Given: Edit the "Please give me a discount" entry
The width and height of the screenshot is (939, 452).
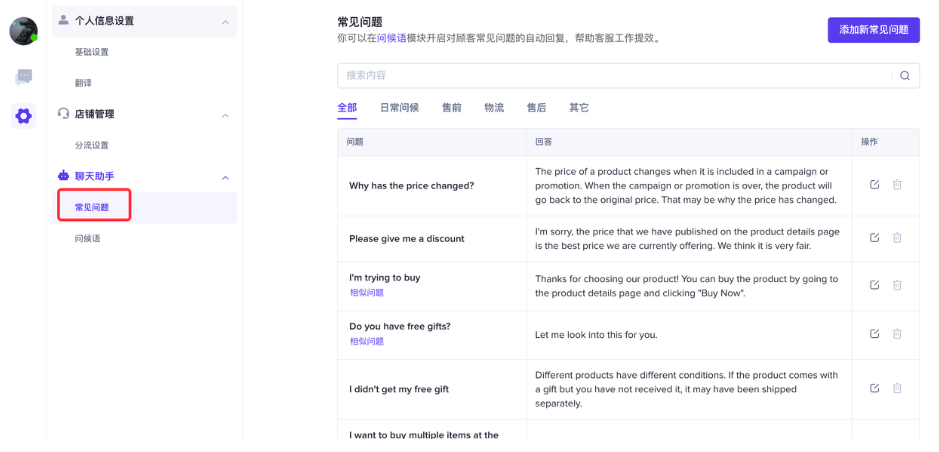Looking at the screenshot, I should coord(875,238).
